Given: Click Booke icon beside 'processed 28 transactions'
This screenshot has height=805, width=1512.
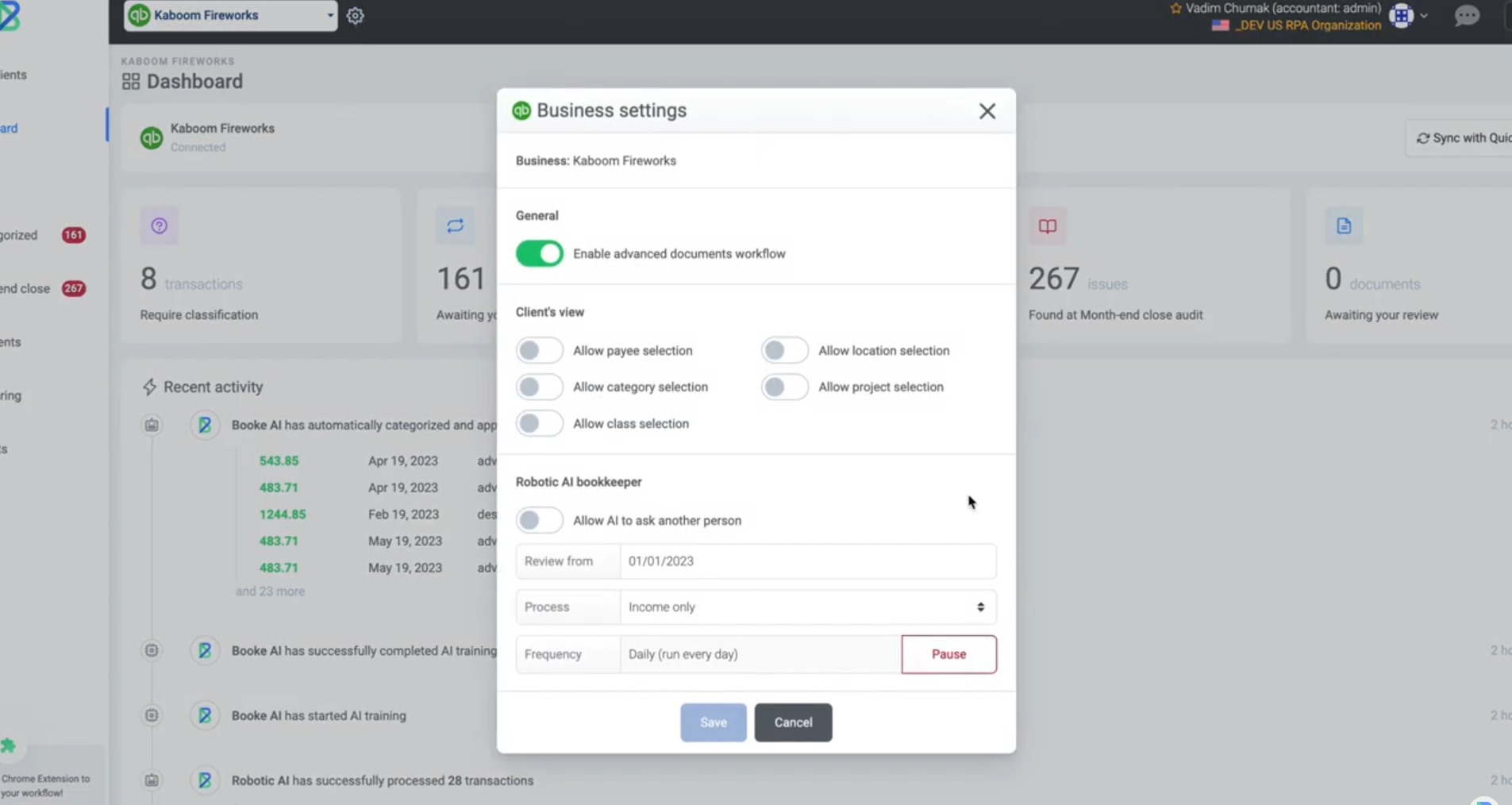Looking at the screenshot, I should pos(205,780).
